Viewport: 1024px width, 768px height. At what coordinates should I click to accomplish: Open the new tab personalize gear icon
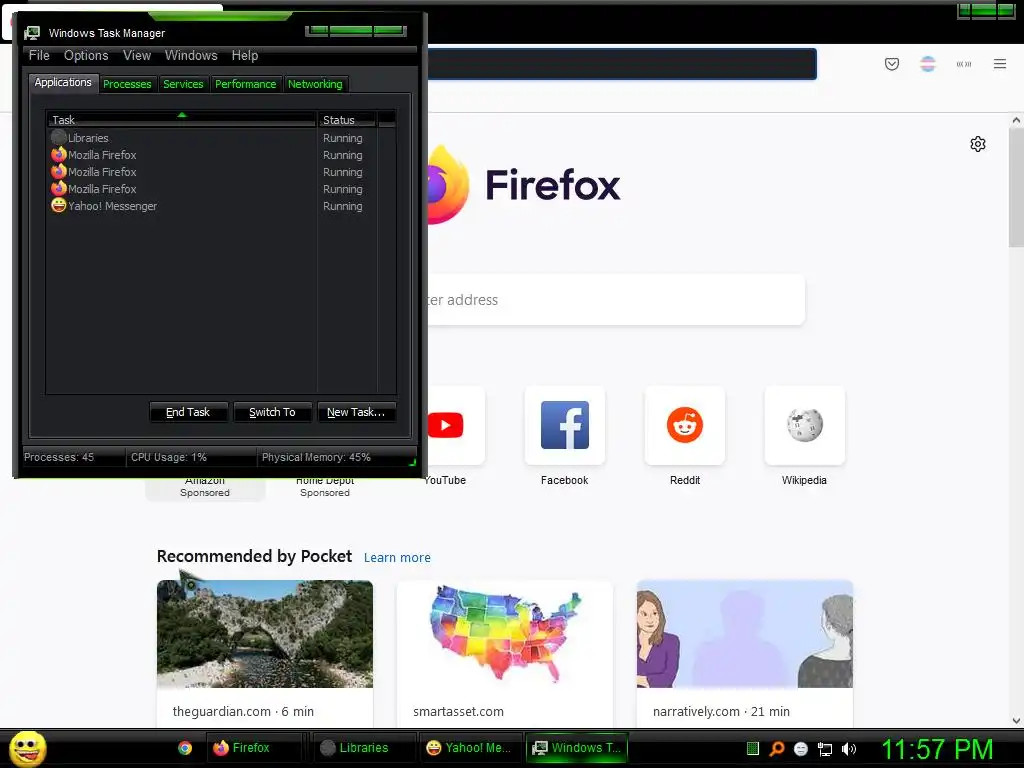pos(977,144)
